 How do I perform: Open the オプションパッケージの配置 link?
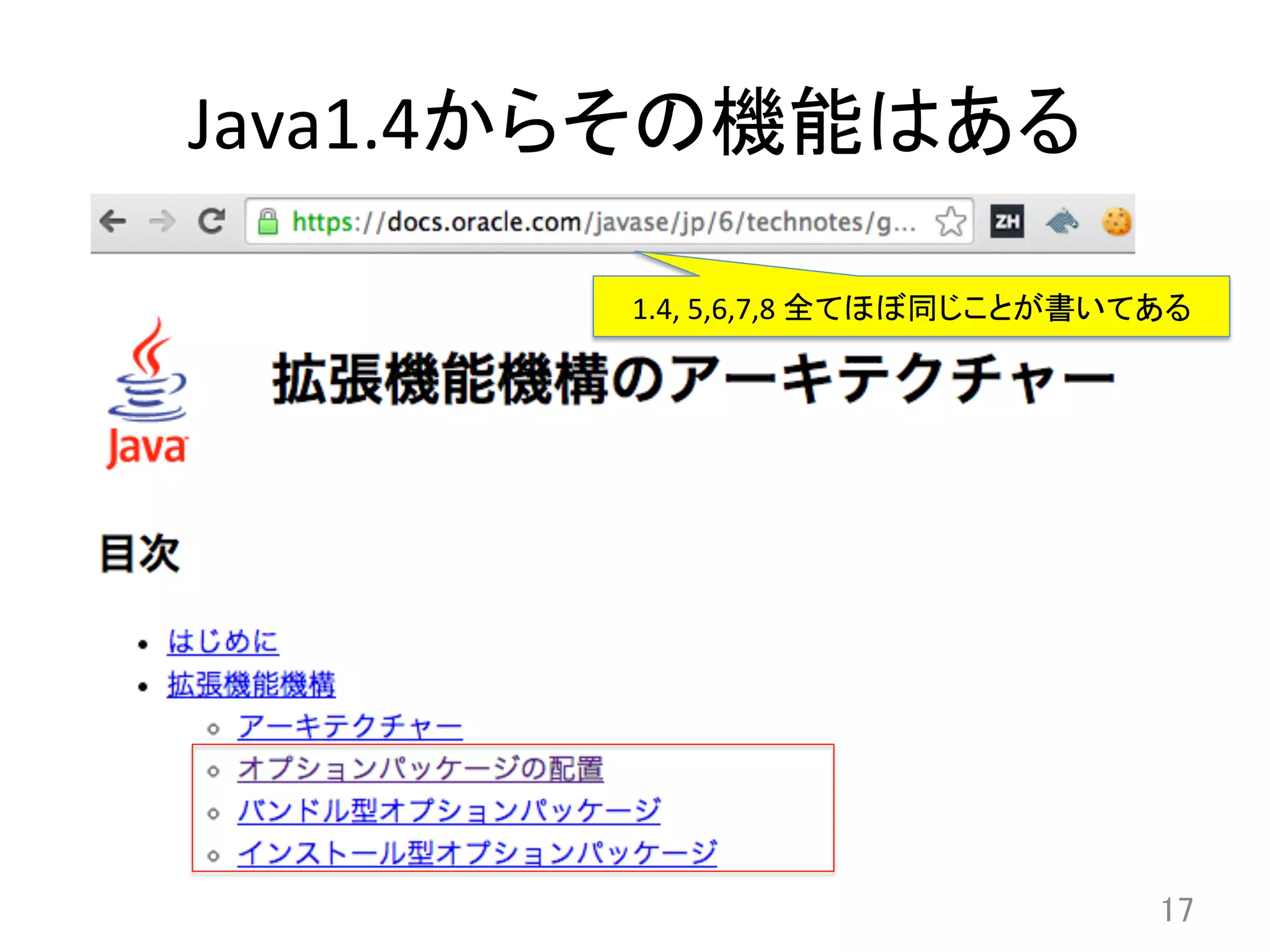pyautogui.click(x=421, y=769)
